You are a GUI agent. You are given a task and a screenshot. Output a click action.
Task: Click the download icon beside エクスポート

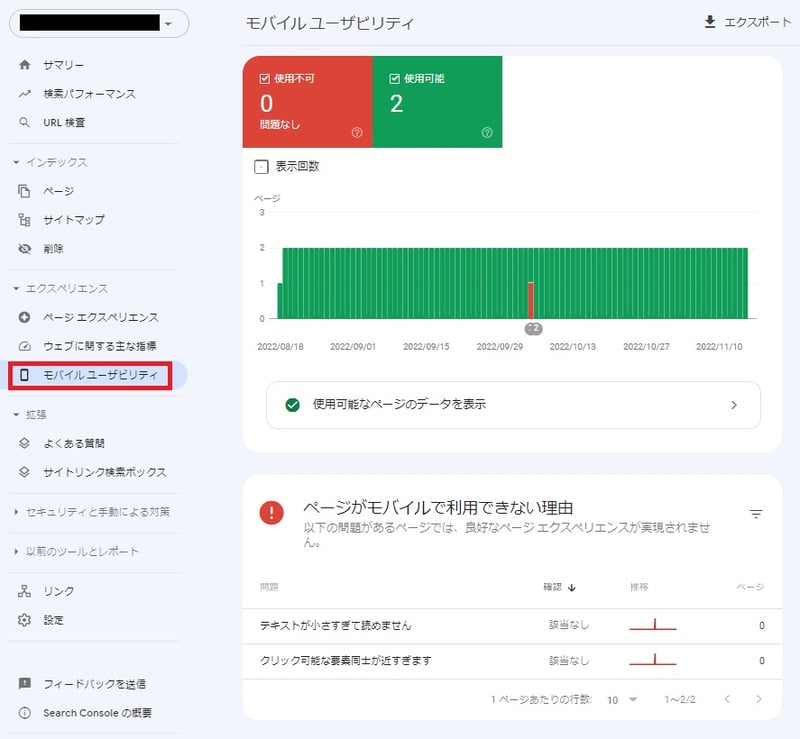click(710, 22)
